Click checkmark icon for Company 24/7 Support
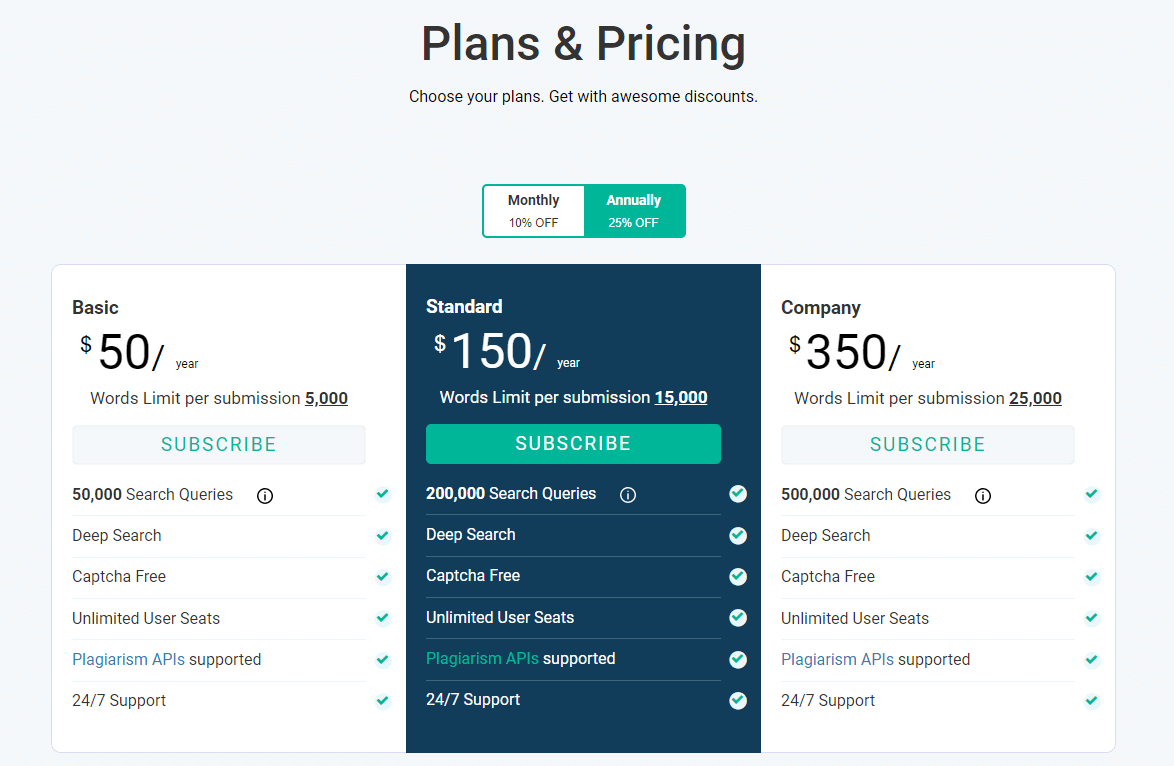1174x766 pixels. coord(1092,701)
